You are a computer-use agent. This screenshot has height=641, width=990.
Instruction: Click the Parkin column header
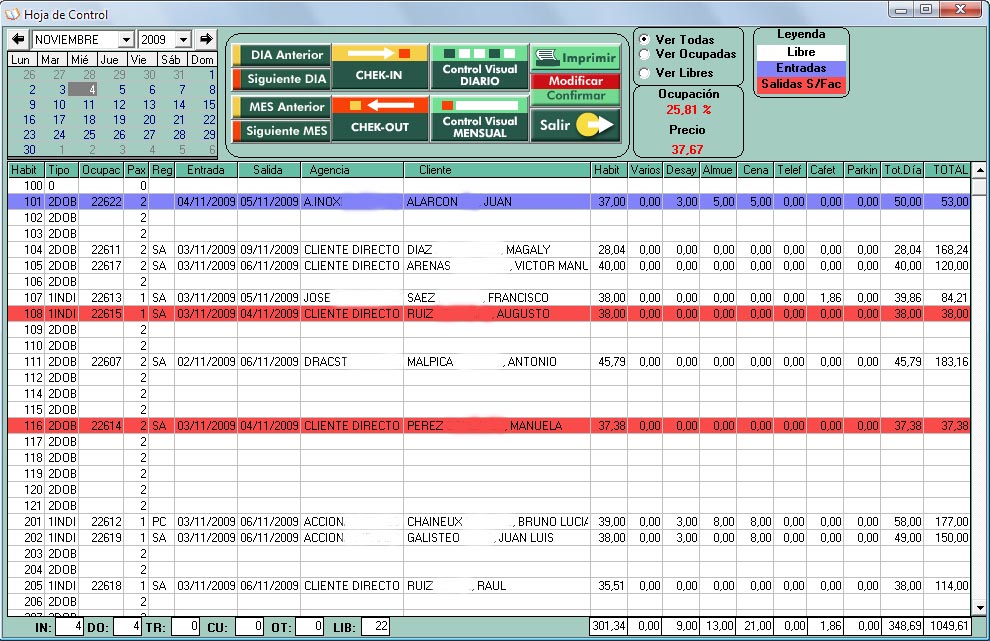(862, 170)
